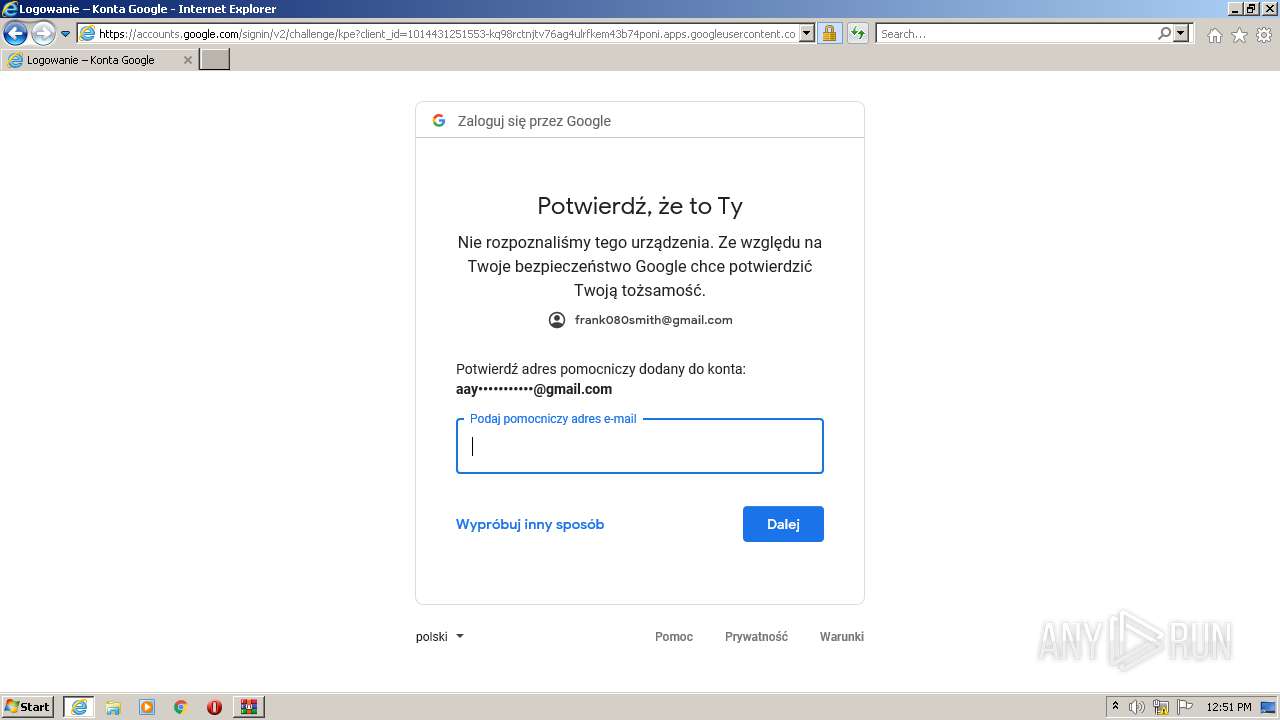
Task: Click the search magnifier icon
Action: (x=1164, y=33)
